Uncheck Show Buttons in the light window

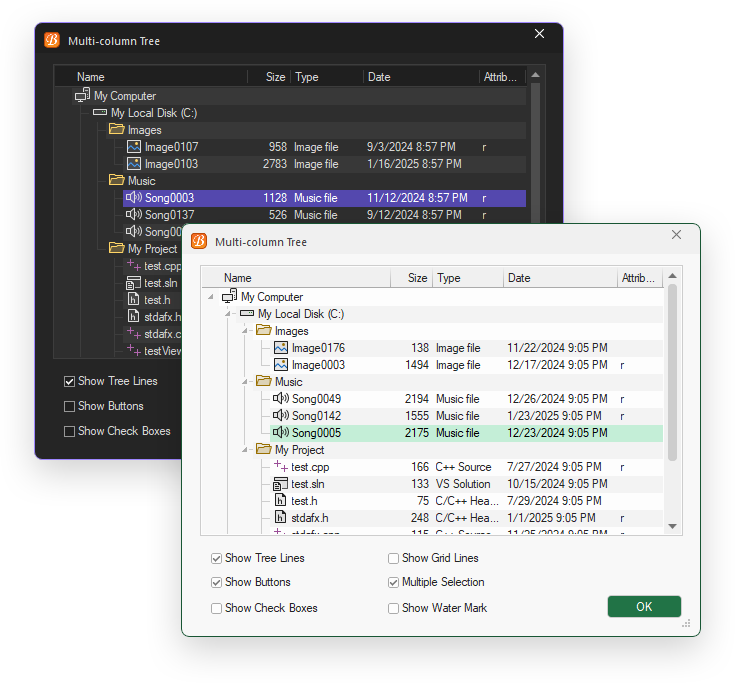tap(216, 583)
